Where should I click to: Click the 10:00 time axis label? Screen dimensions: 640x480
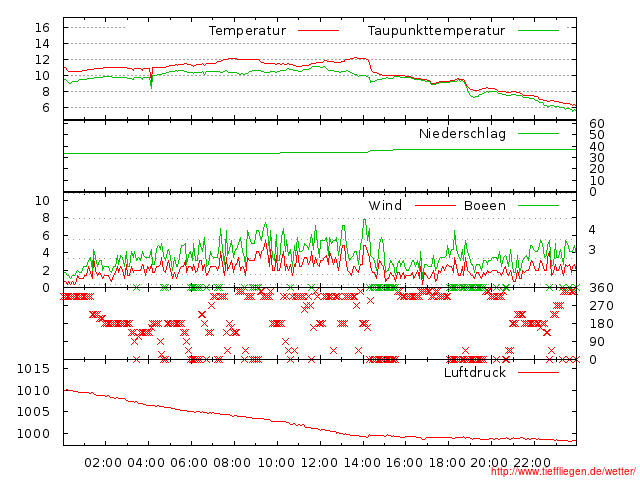click(x=276, y=463)
